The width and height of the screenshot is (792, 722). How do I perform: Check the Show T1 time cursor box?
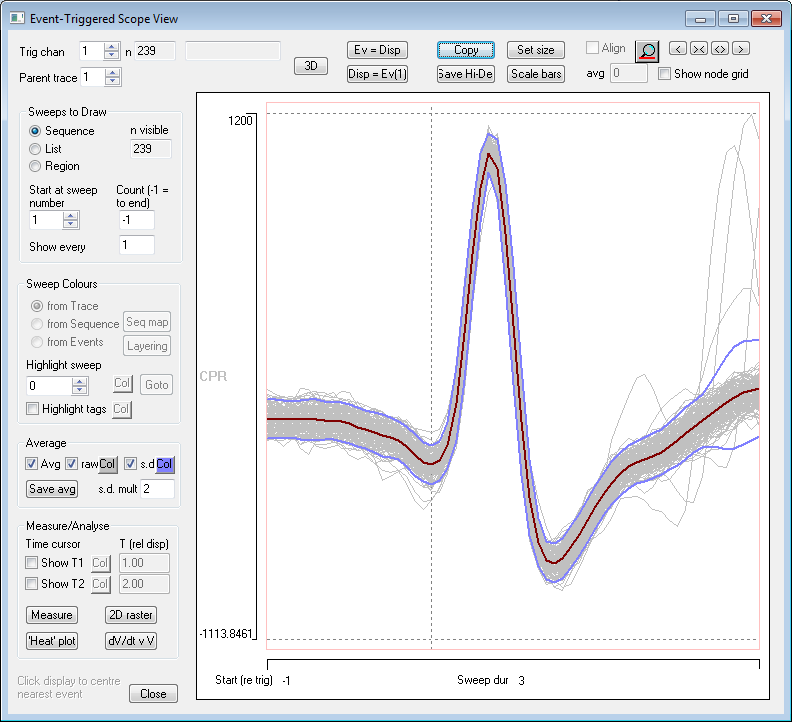click(x=33, y=563)
